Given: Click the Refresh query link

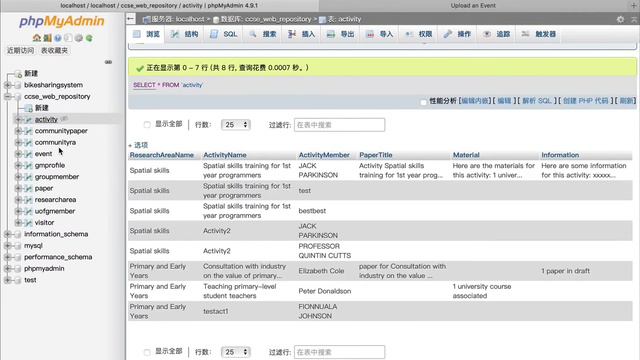Looking at the screenshot, I should (x=627, y=101).
